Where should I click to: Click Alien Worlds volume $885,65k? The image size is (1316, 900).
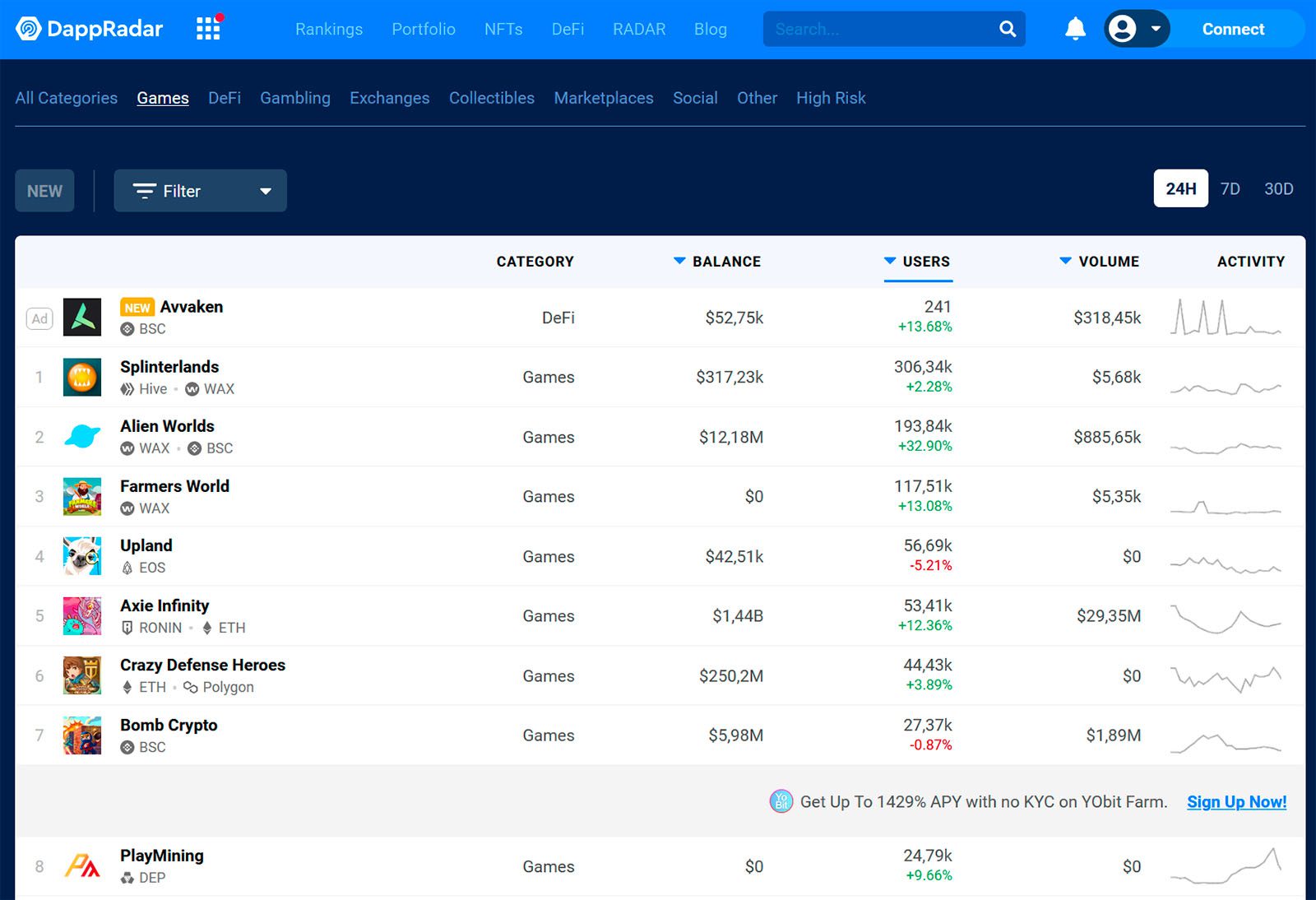pos(1107,437)
